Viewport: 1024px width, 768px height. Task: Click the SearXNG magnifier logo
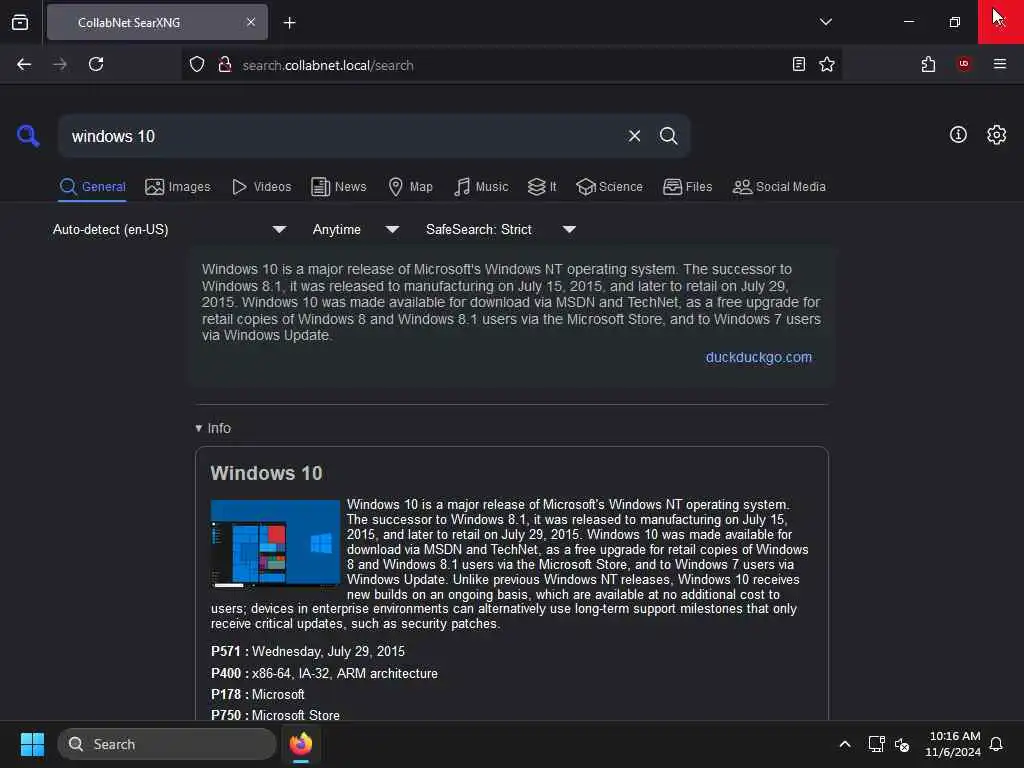click(x=28, y=136)
